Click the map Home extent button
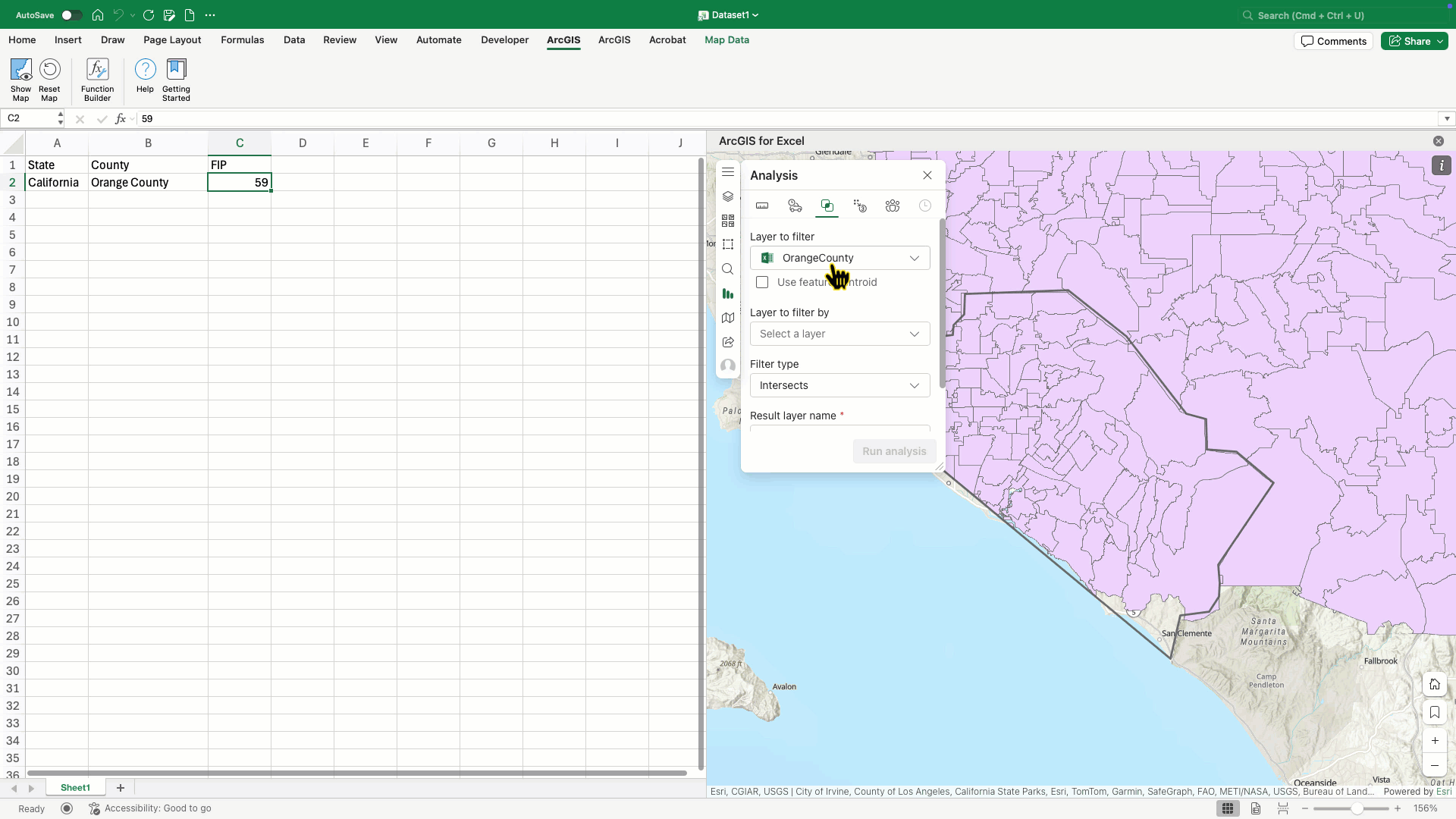 click(1435, 684)
